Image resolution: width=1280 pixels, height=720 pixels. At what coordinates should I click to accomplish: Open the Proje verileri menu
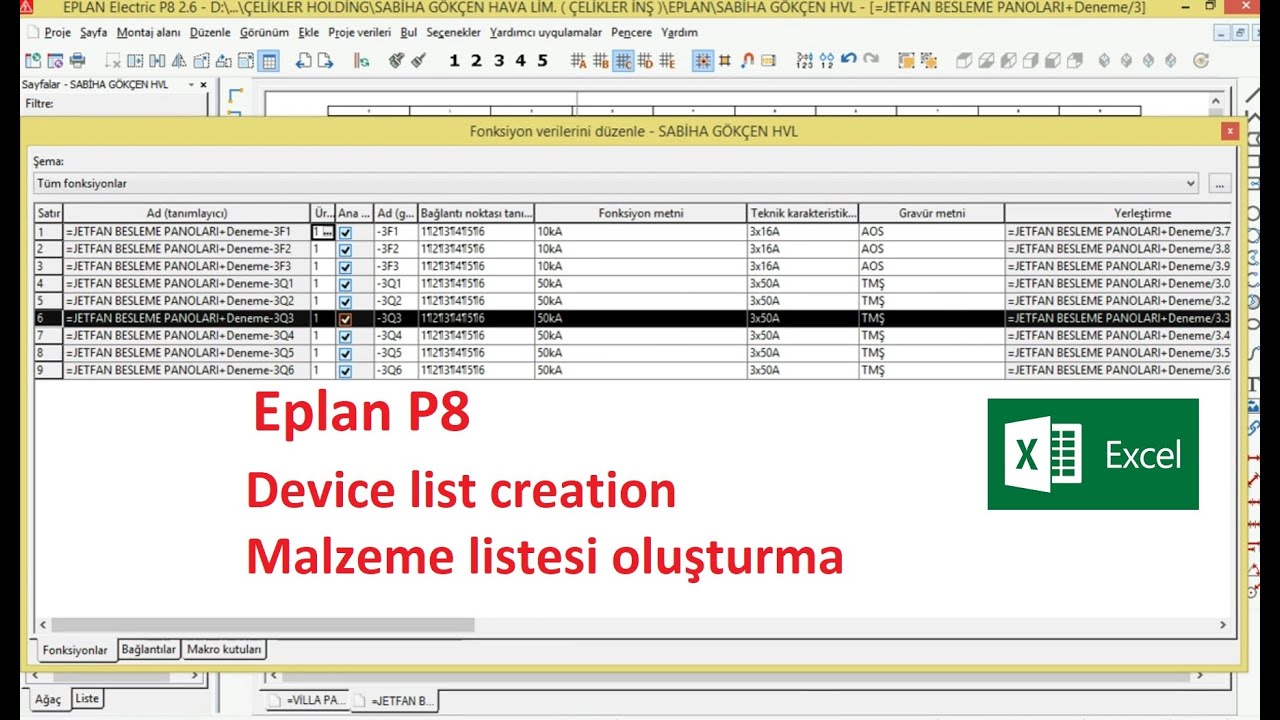click(360, 32)
